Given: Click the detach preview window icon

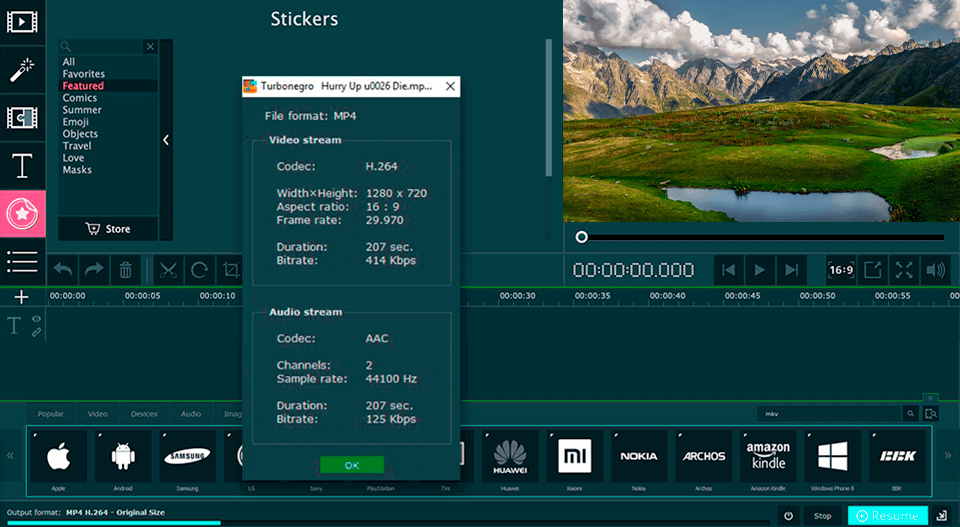Looking at the screenshot, I should point(872,270).
